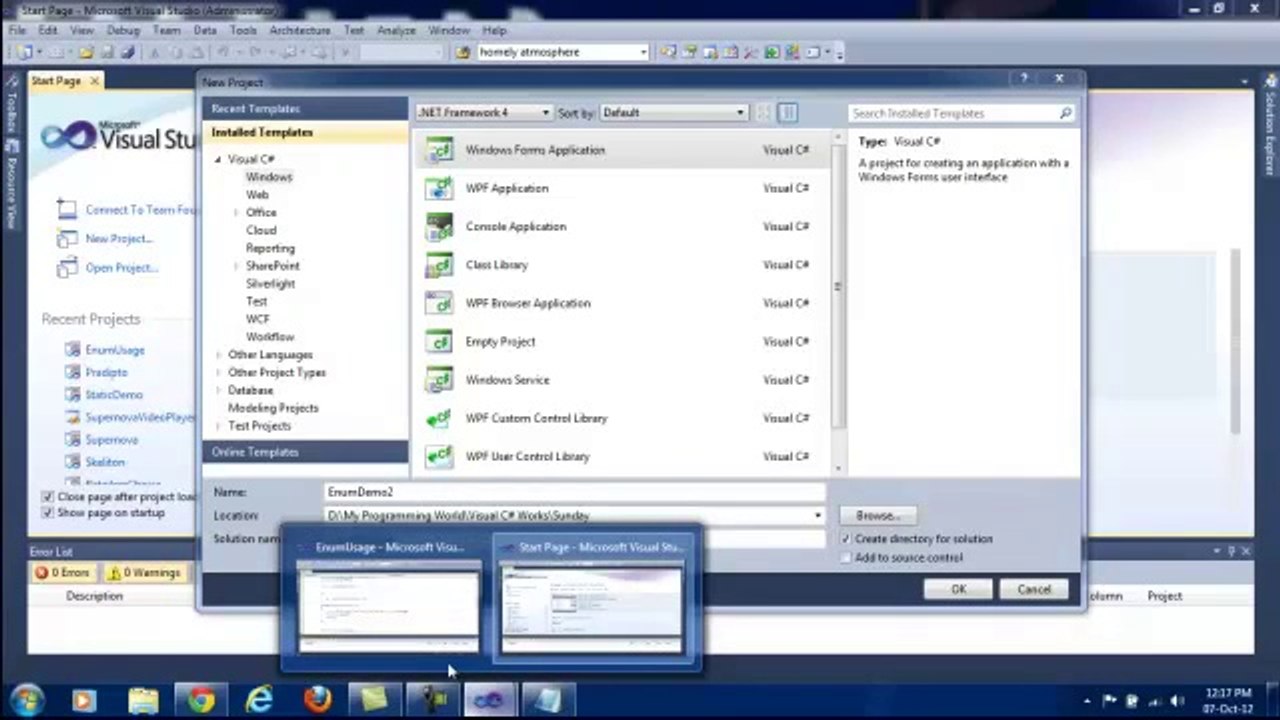
Task: Click the Open File toolbar icon
Action: 87,52
